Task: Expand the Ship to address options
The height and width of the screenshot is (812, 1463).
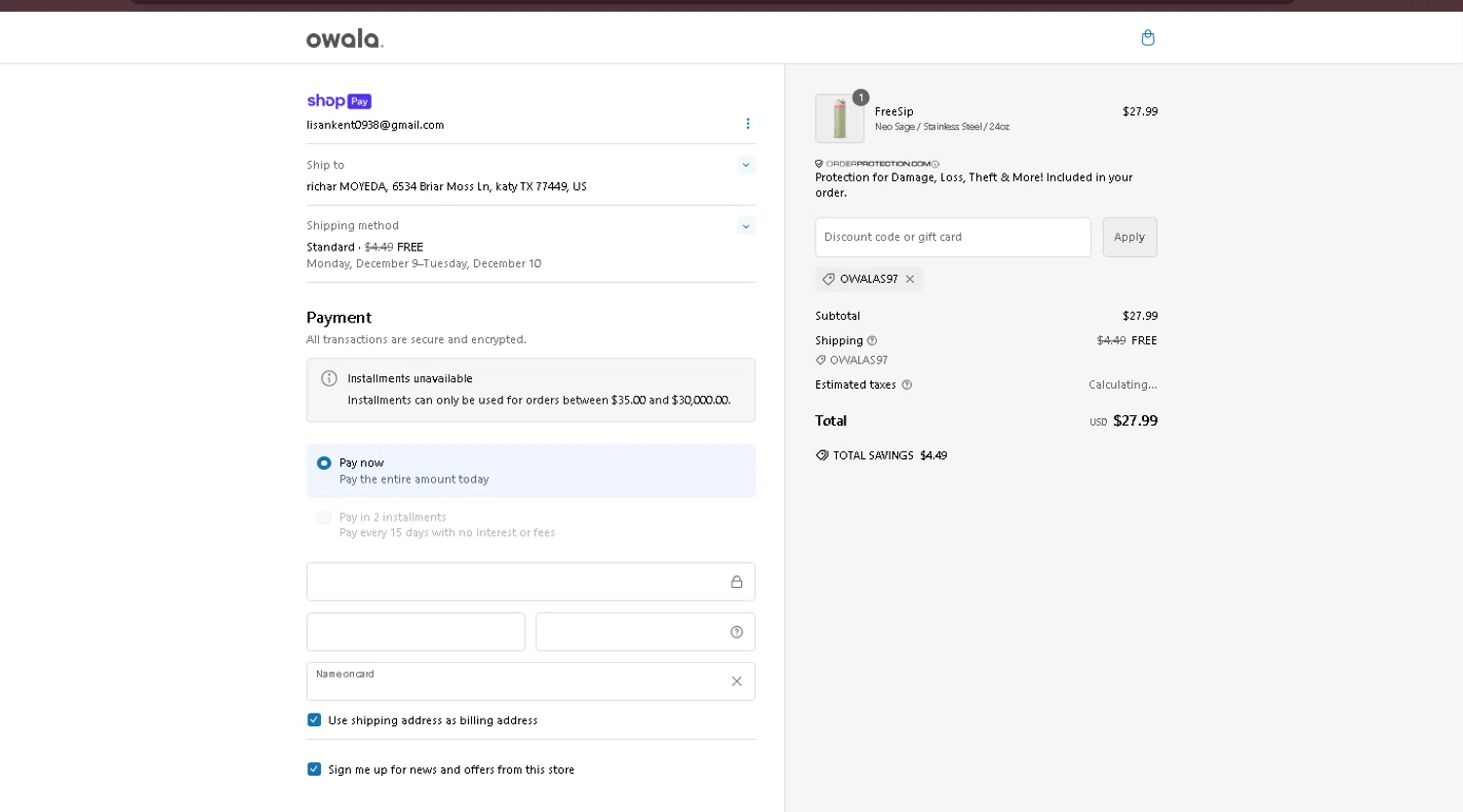Action: click(746, 165)
